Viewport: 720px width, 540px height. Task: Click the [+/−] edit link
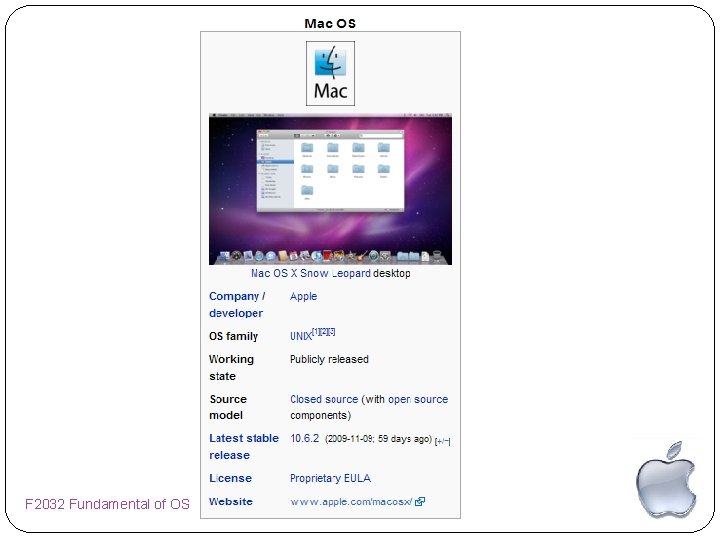point(443,441)
